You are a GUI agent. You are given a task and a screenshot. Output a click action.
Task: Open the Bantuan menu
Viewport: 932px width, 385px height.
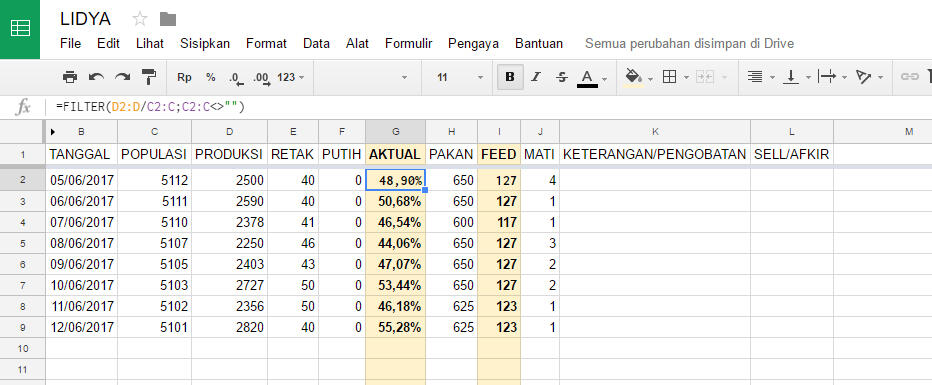click(539, 43)
